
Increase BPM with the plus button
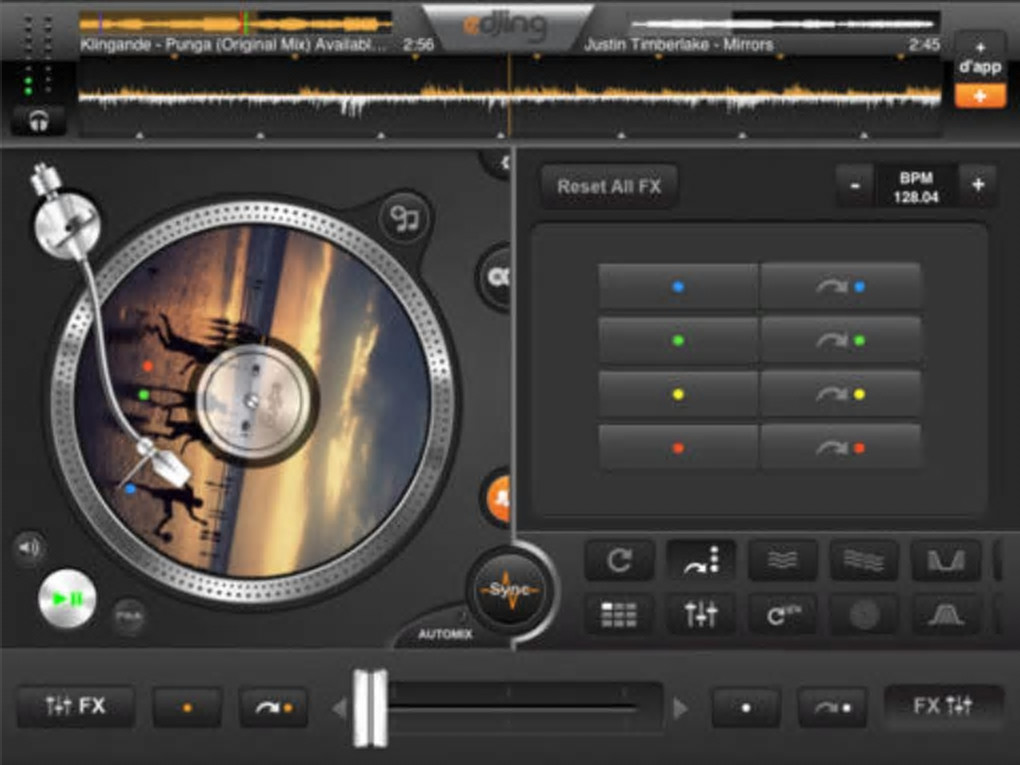[977, 186]
